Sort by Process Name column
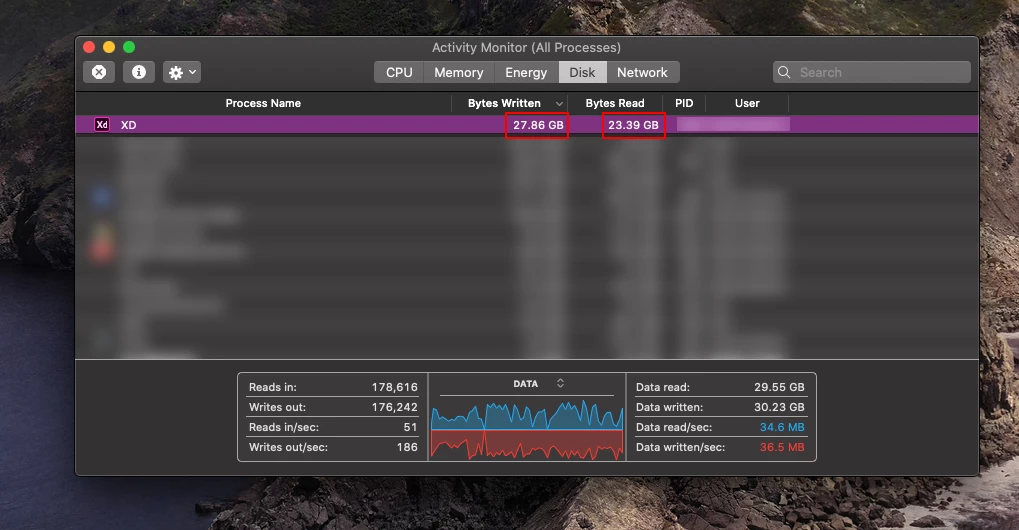Viewport: 1019px width, 530px height. 263,103
